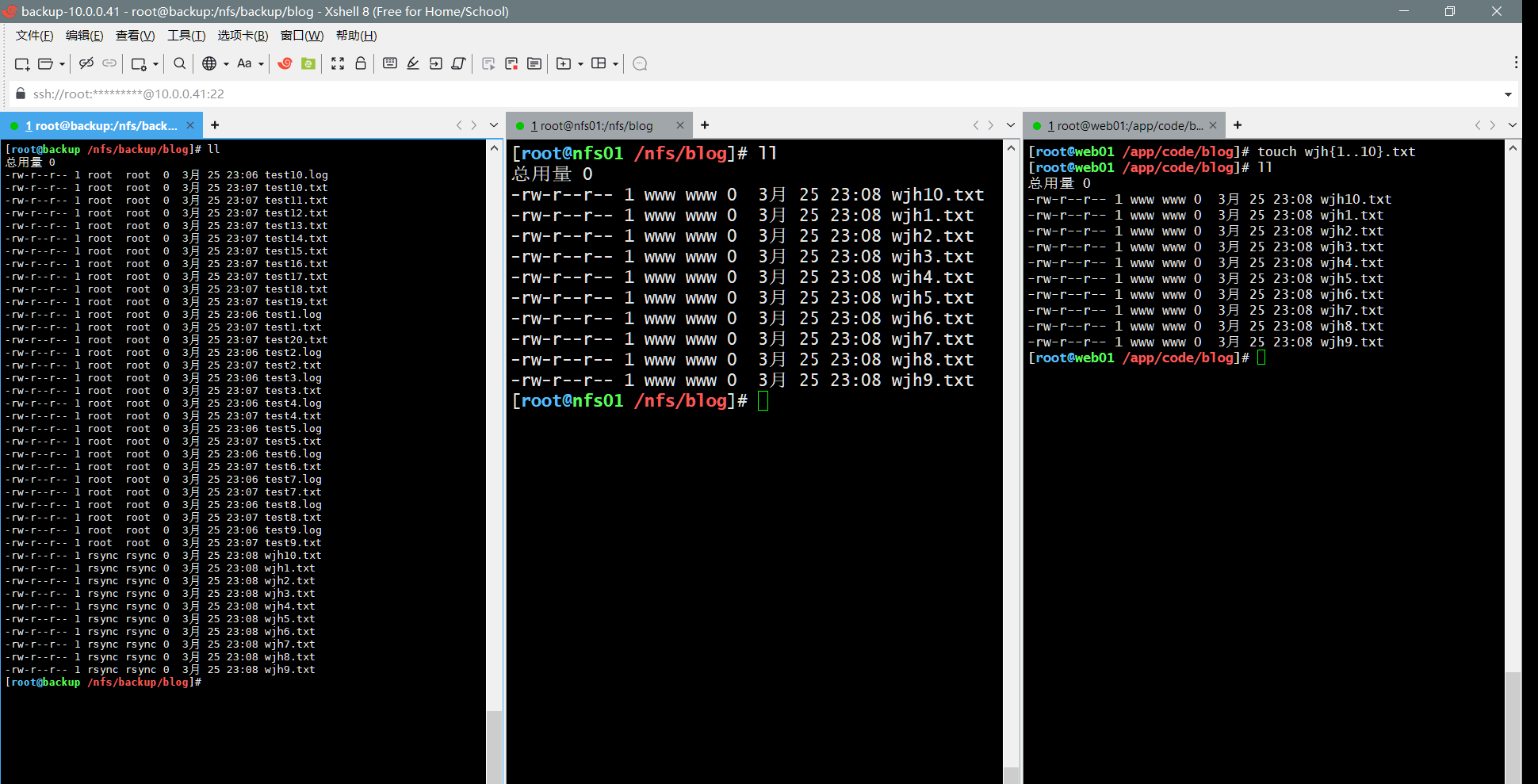1538x784 pixels.
Task: Click the stop recording script icon
Action: pyautogui.click(x=511, y=63)
